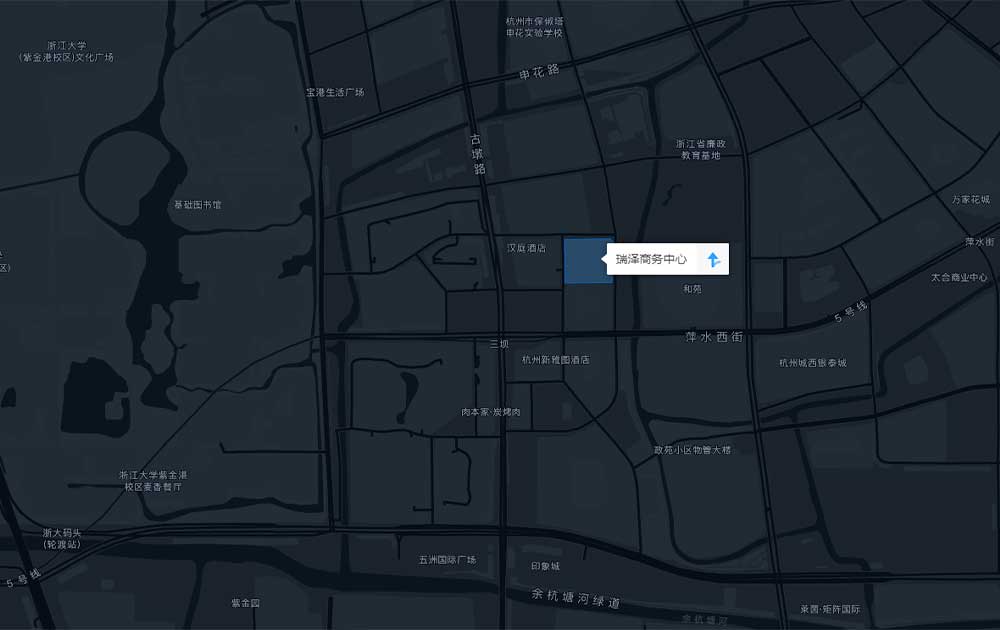The height and width of the screenshot is (630, 1000).
Task: Click the 三坝 station label
Action: click(499, 344)
